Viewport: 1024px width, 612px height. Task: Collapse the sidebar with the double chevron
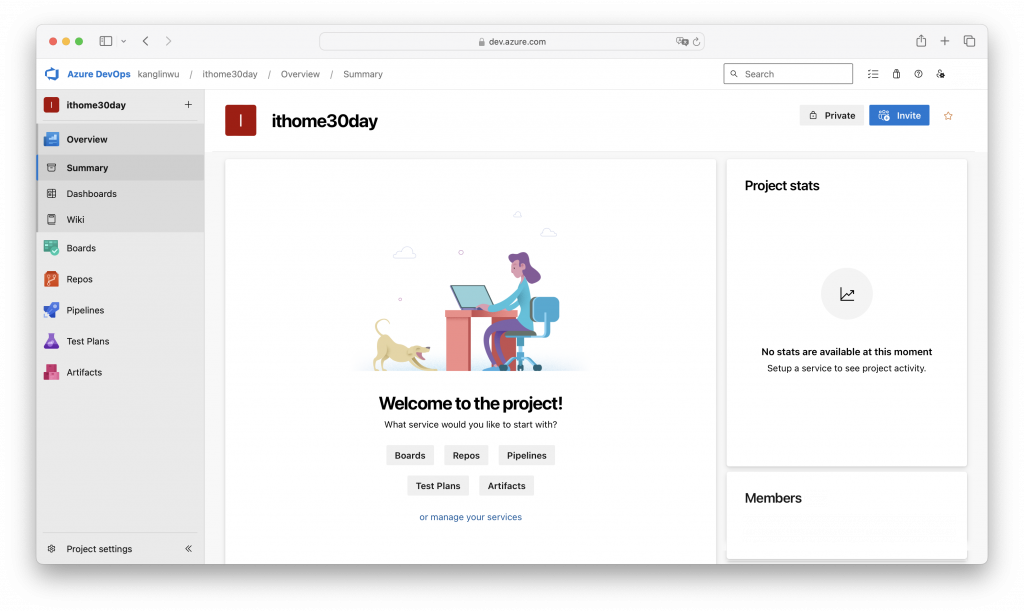(x=188, y=549)
